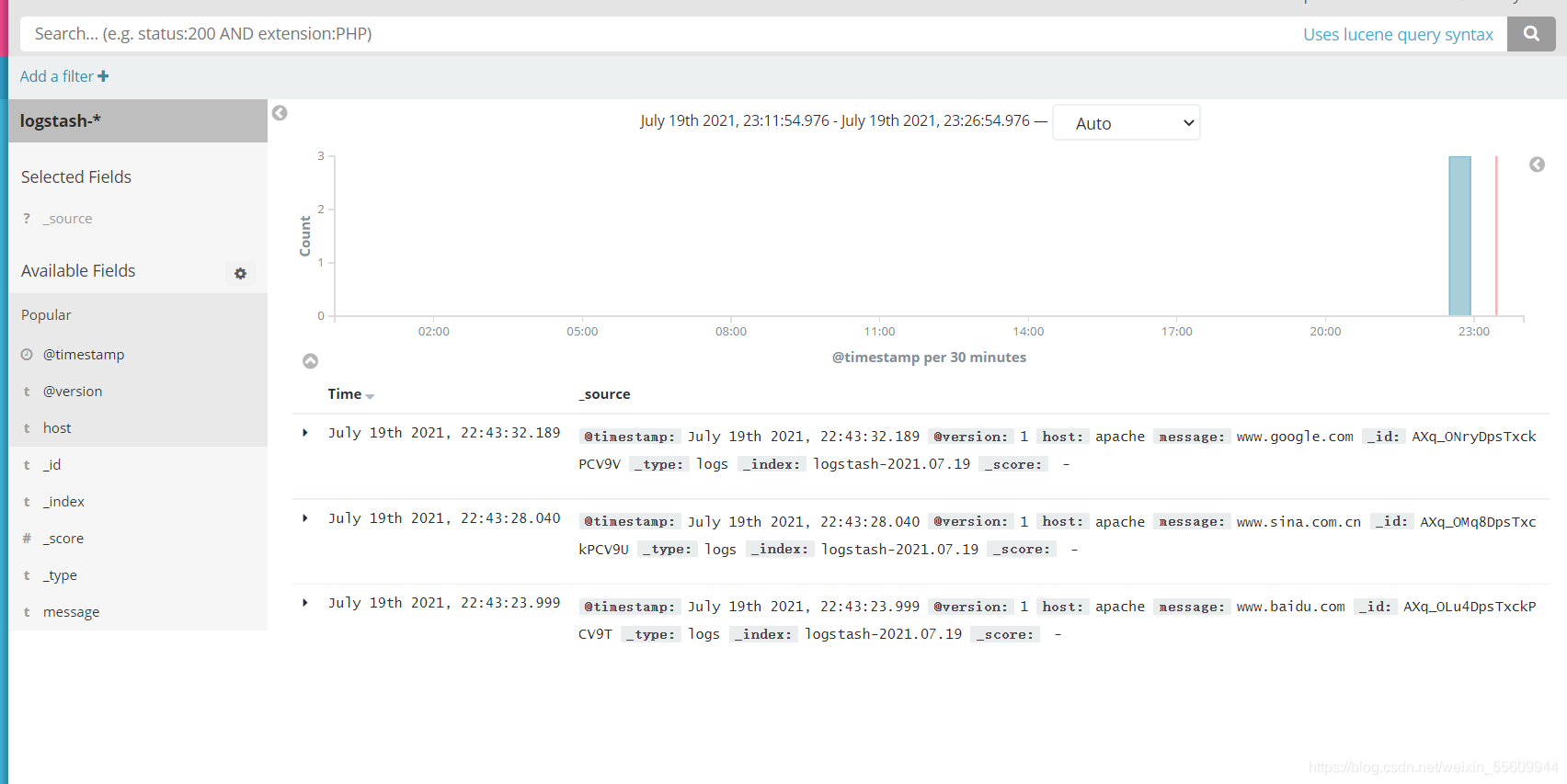This screenshot has height=784, width=1567.
Task: Open the Uses lucene query syntax link
Action: tap(1398, 34)
